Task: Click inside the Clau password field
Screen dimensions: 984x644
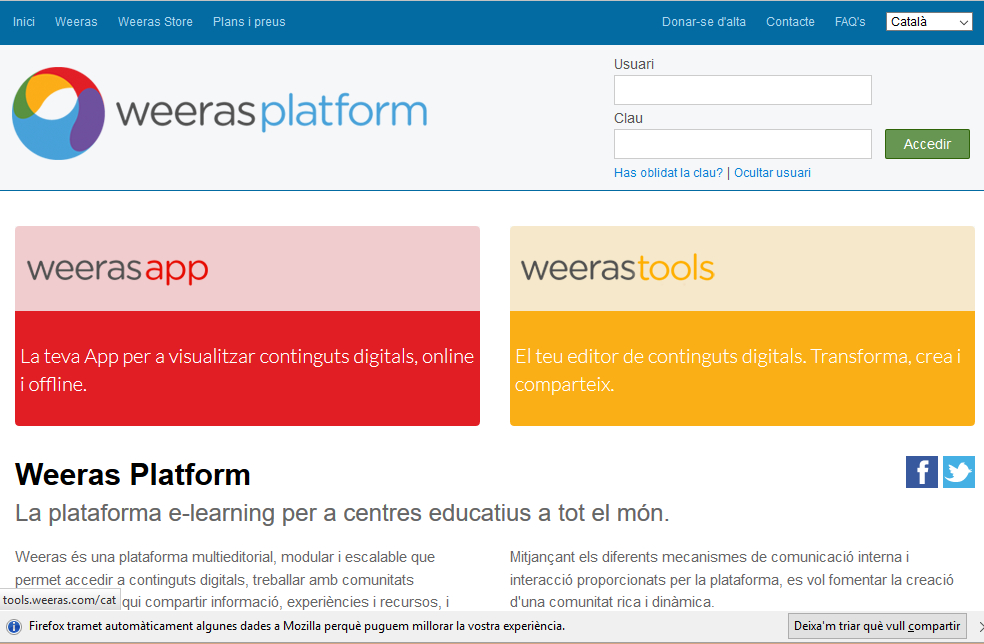Action: (x=742, y=144)
